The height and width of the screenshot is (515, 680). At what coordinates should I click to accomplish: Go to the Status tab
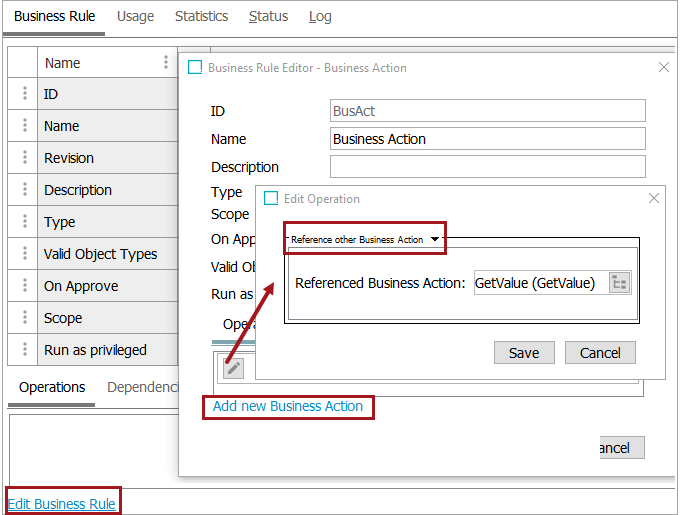[268, 16]
